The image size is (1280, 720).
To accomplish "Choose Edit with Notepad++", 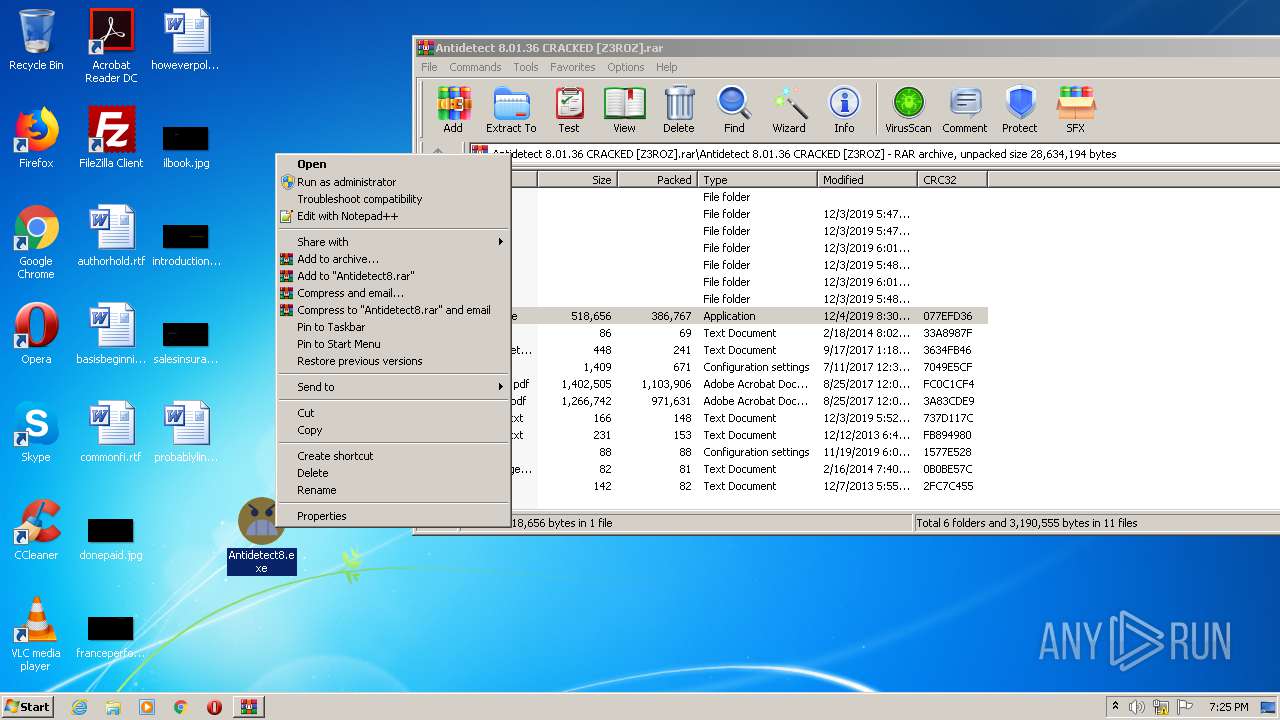I will (x=393, y=216).
